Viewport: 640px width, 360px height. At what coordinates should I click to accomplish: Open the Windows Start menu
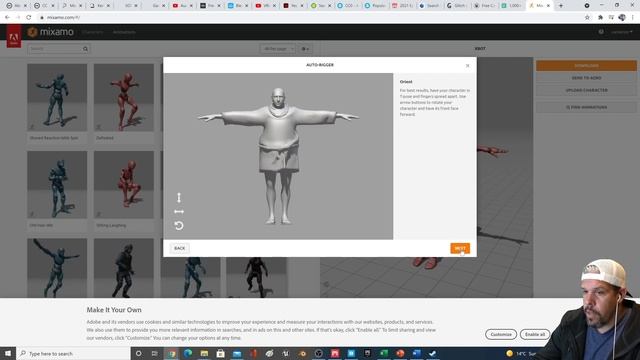point(8,353)
